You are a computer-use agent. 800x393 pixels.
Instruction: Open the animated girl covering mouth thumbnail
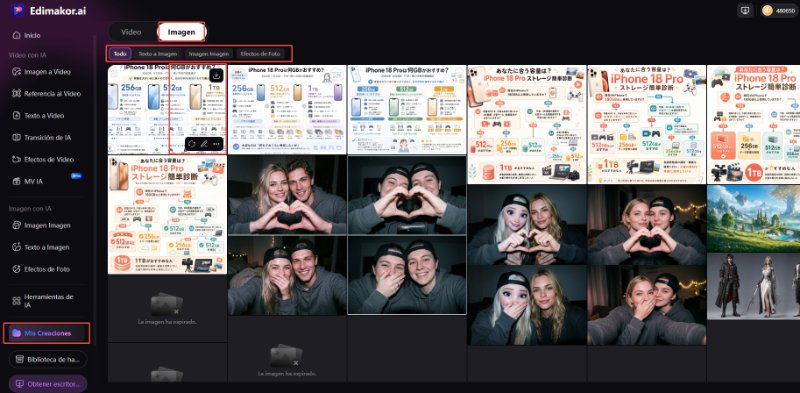pyautogui.click(x=527, y=305)
